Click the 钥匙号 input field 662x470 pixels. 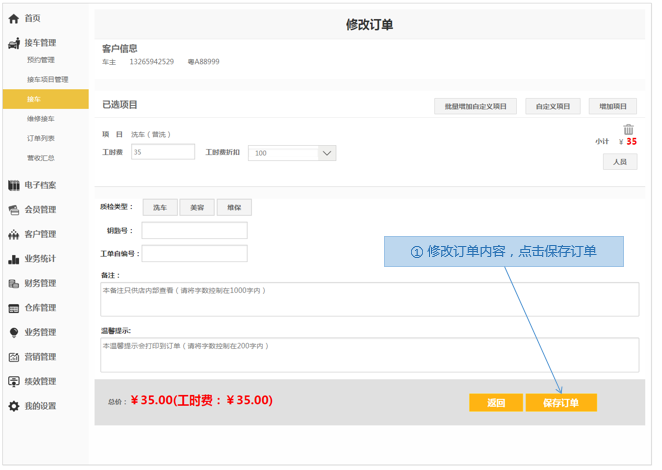pos(194,231)
